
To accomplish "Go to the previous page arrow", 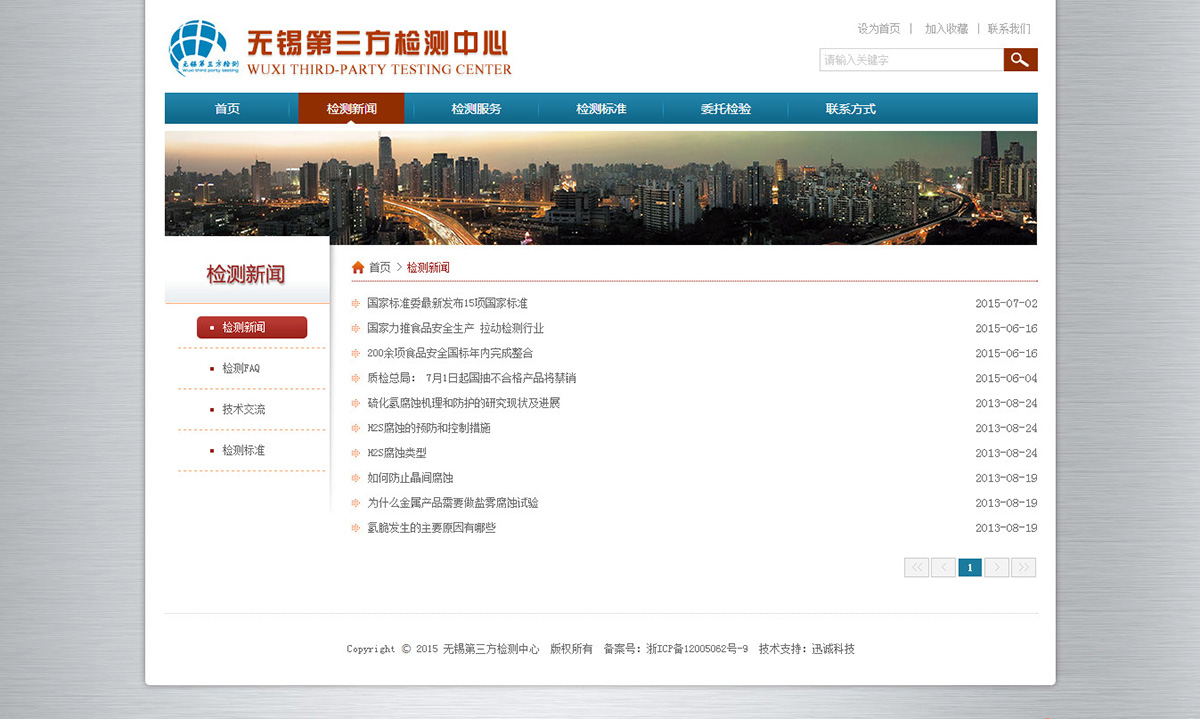I will pos(943,568).
